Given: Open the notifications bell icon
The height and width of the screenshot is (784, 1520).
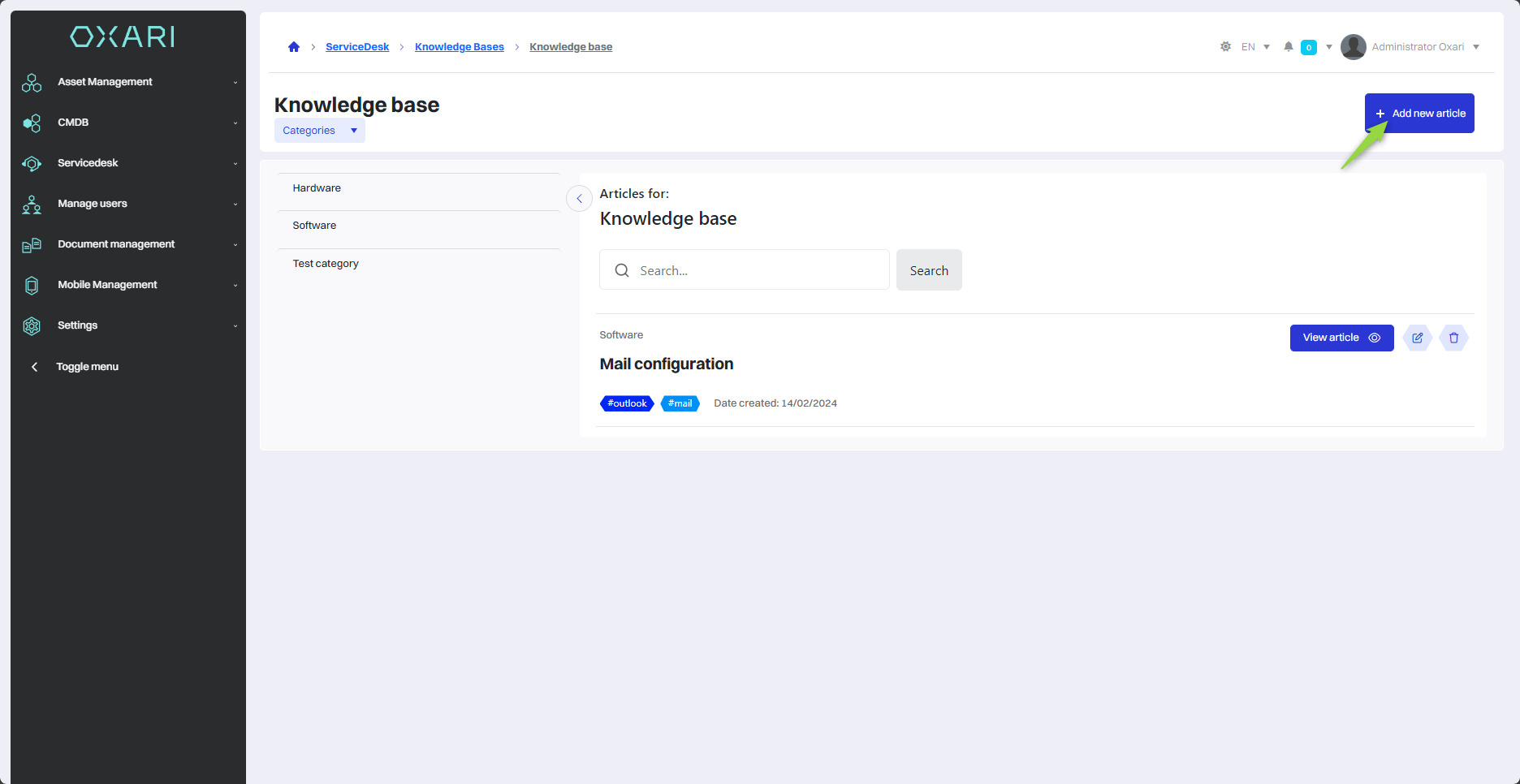Looking at the screenshot, I should tap(1288, 47).
